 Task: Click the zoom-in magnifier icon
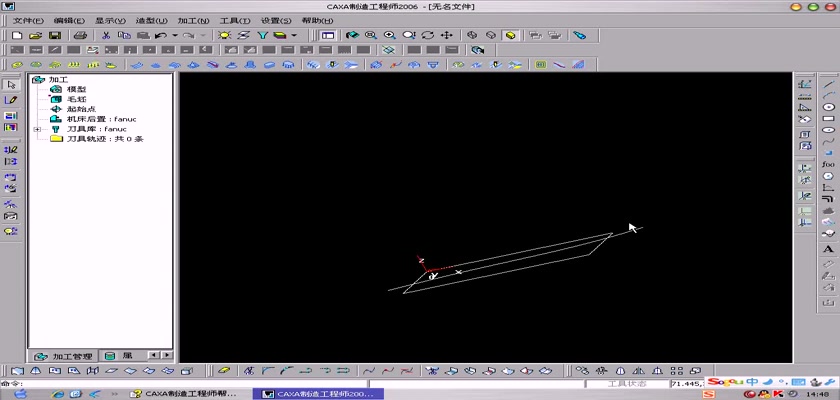coord(389,35)
